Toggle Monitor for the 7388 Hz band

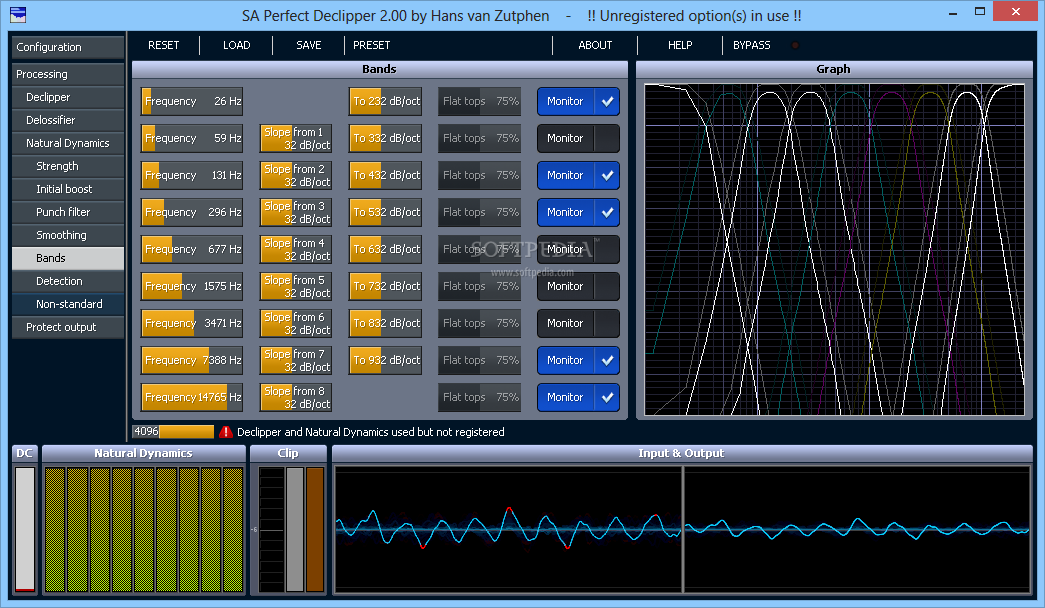(578, 360)
